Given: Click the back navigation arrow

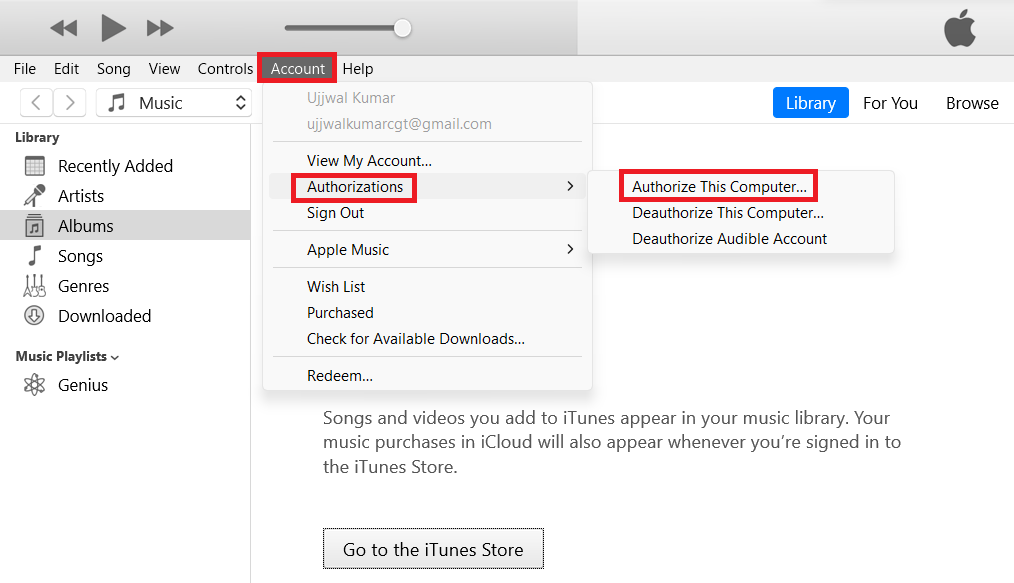Looking at the screenshot, I should point(36,102).
